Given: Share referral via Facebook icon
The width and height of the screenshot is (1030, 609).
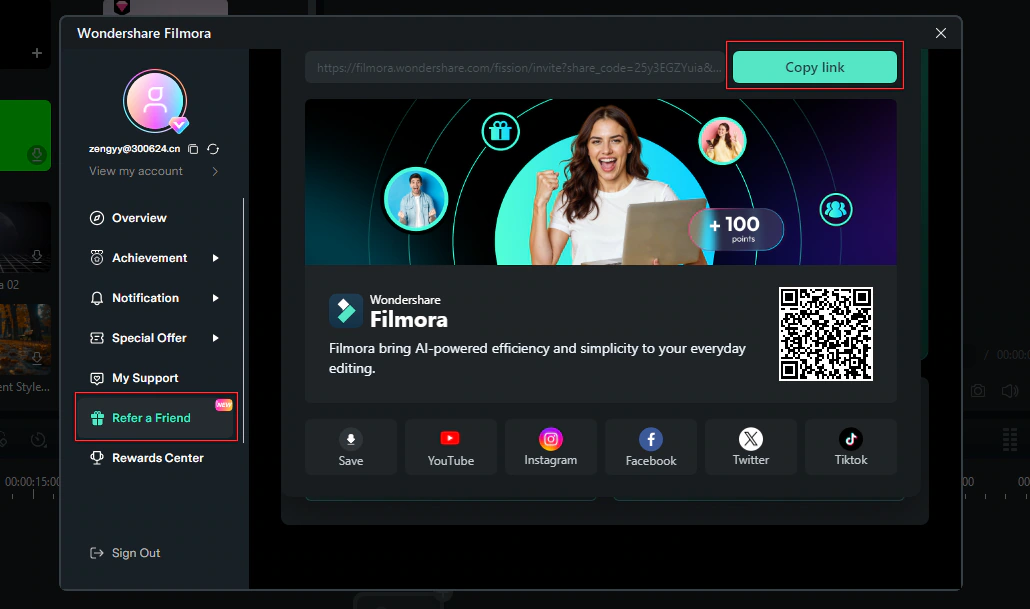Looking at the screenshot, I should pyautogui.click(x=651, y=447).
